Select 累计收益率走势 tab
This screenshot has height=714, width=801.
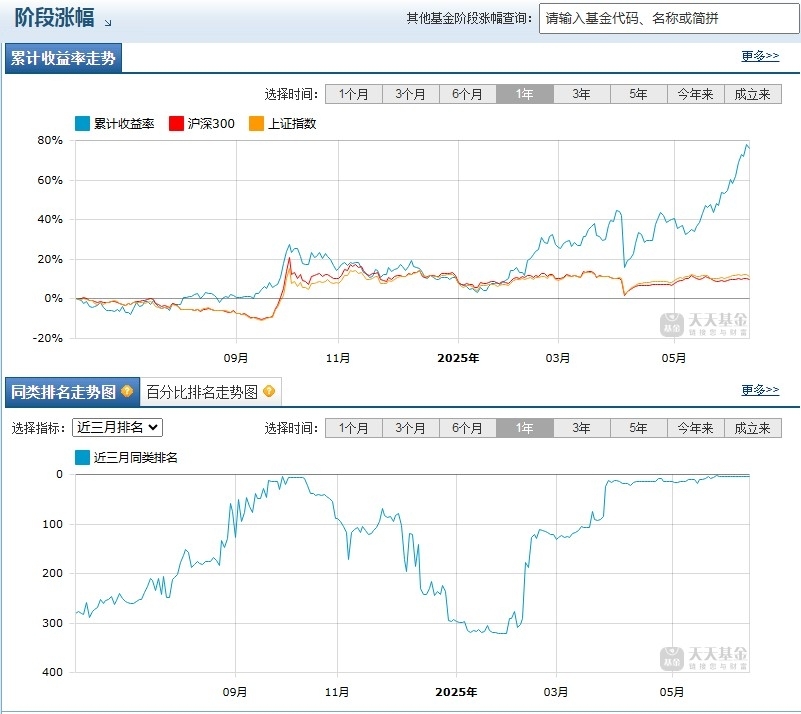[63, 58]
